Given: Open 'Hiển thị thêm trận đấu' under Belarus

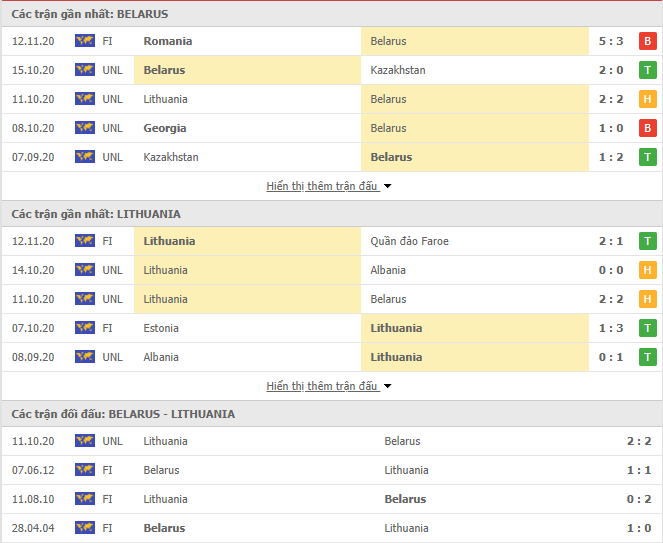Looking at the screenshot, I should click(x=322, y=186).
